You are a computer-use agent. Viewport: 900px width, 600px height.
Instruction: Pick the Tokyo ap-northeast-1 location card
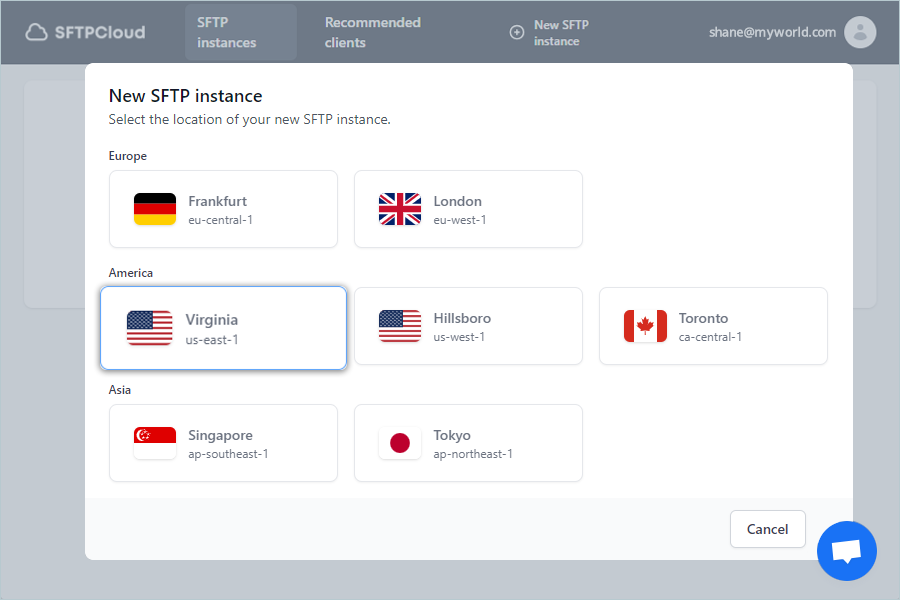tap(468, 443)
